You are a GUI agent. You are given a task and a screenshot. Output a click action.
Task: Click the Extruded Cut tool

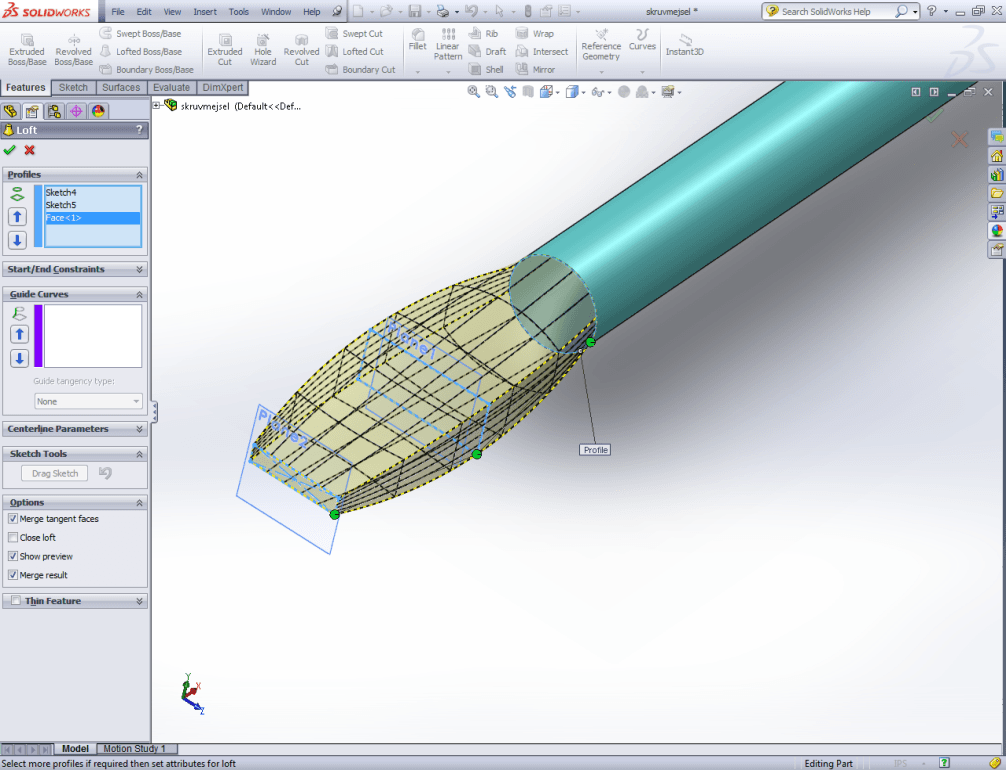(x=225, y=50)
